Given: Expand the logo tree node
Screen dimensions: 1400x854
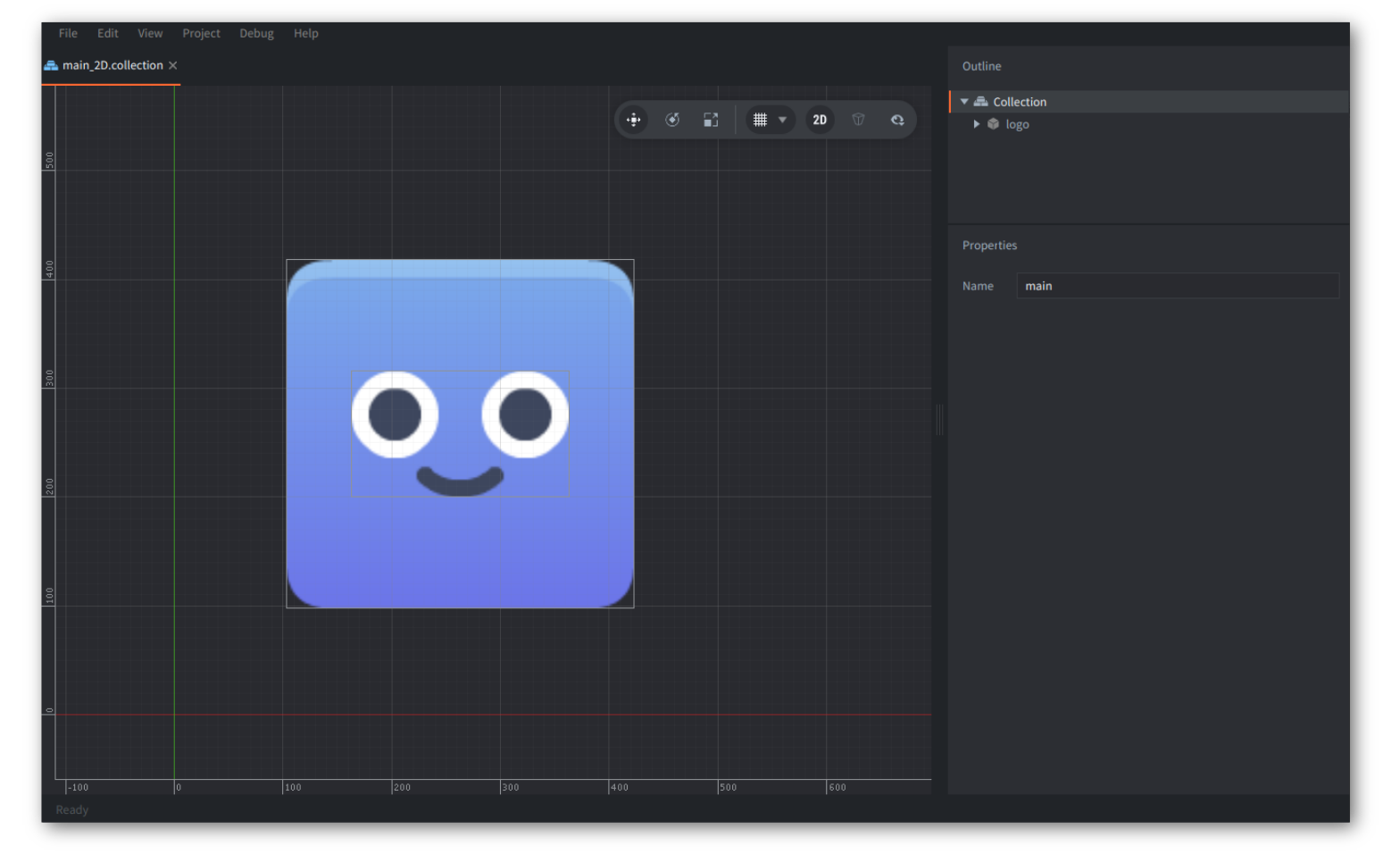Looking at the screenshot, I should 976,124.
